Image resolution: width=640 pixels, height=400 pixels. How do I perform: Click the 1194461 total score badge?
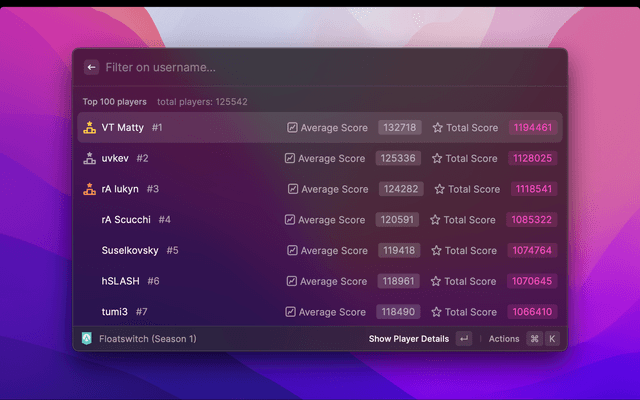point(532,128)
